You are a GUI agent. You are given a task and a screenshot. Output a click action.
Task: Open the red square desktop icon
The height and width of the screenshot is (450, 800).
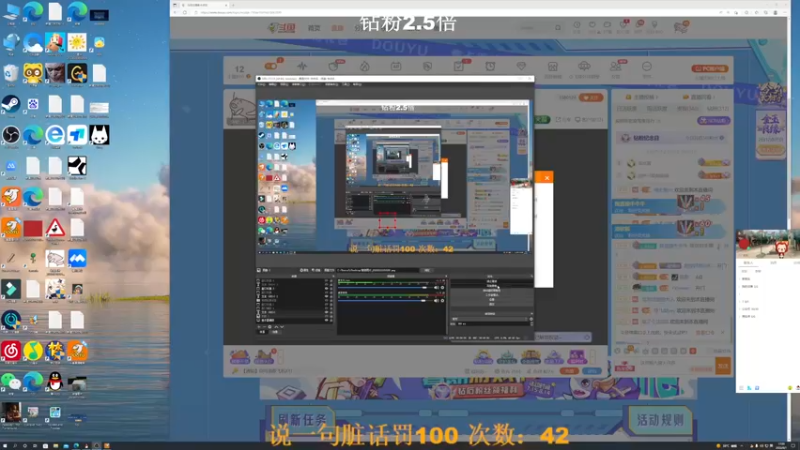(33, 228)
